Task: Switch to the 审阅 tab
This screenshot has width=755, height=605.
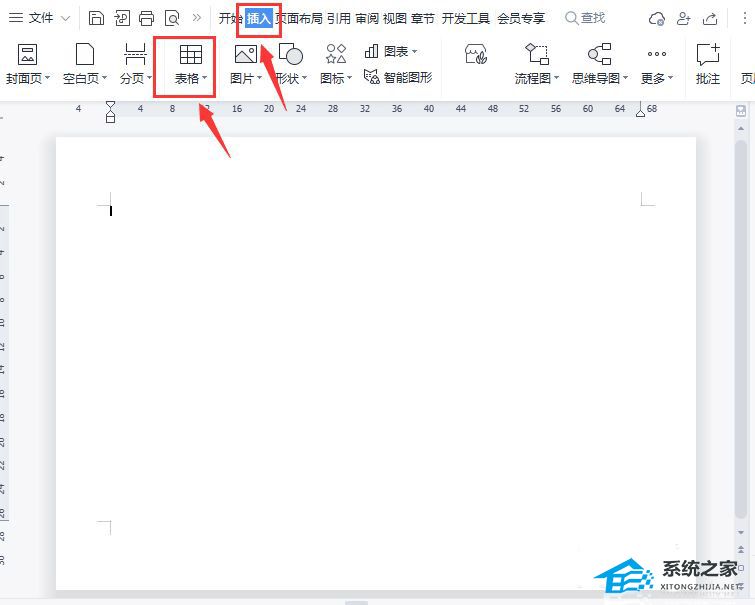Action: click(367, 18)
